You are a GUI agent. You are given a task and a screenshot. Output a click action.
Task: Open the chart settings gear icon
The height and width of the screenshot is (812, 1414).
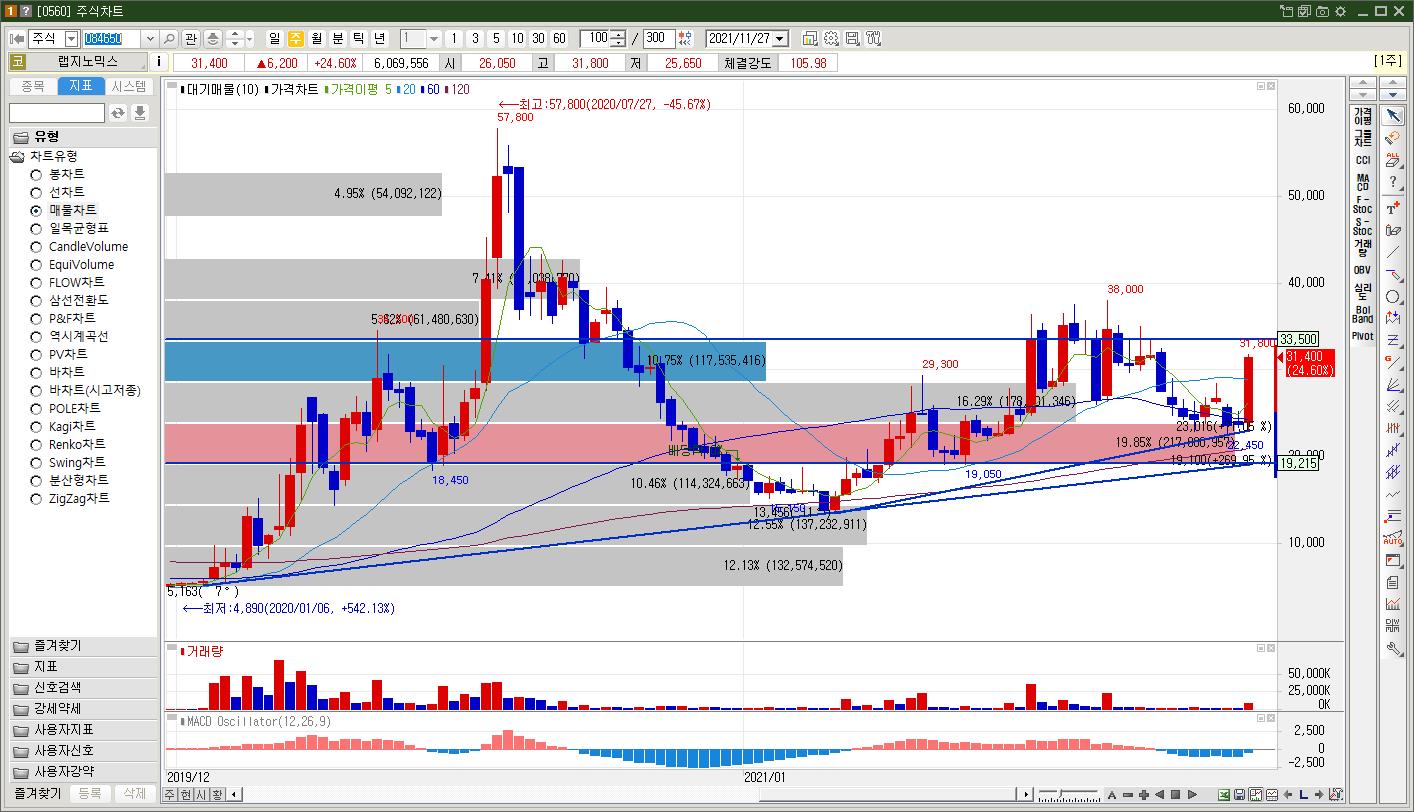(x=831, y=38)
